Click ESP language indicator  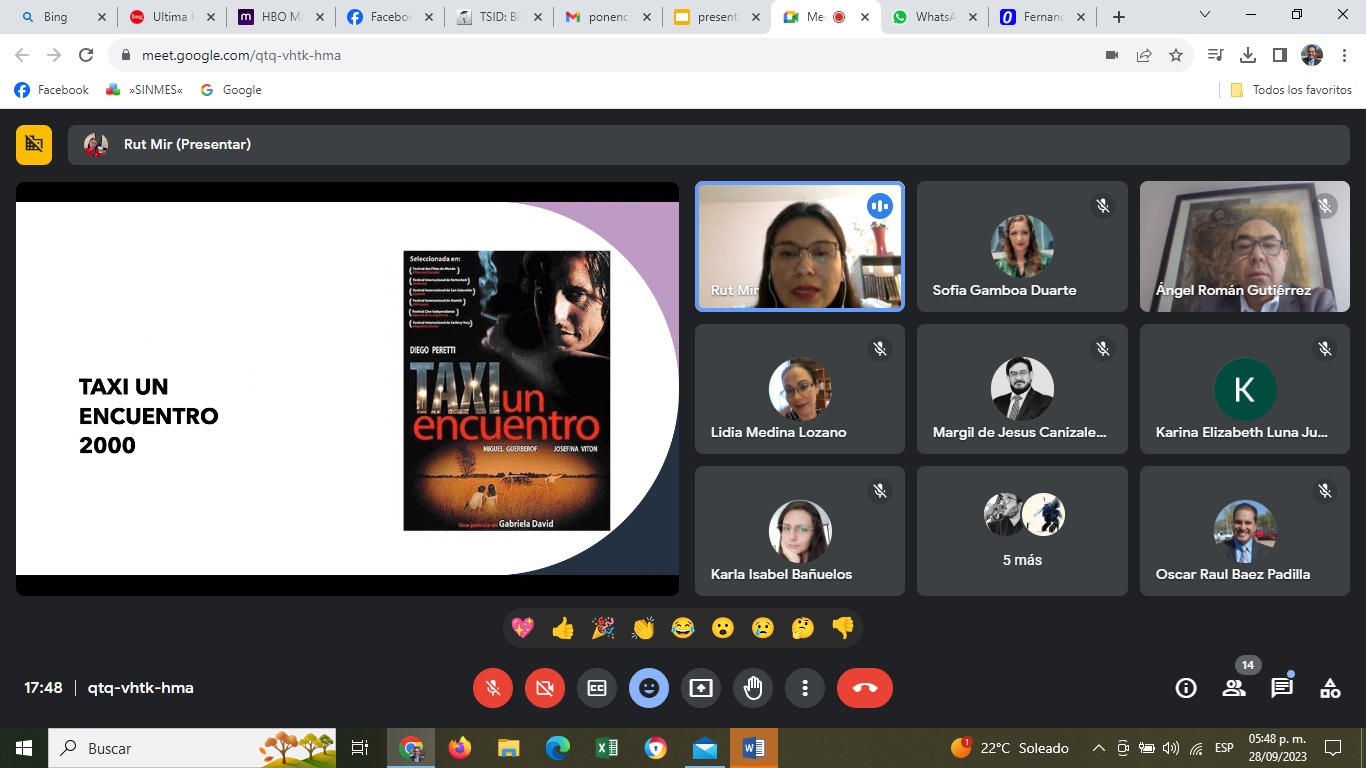click(x=1224, y=748)
